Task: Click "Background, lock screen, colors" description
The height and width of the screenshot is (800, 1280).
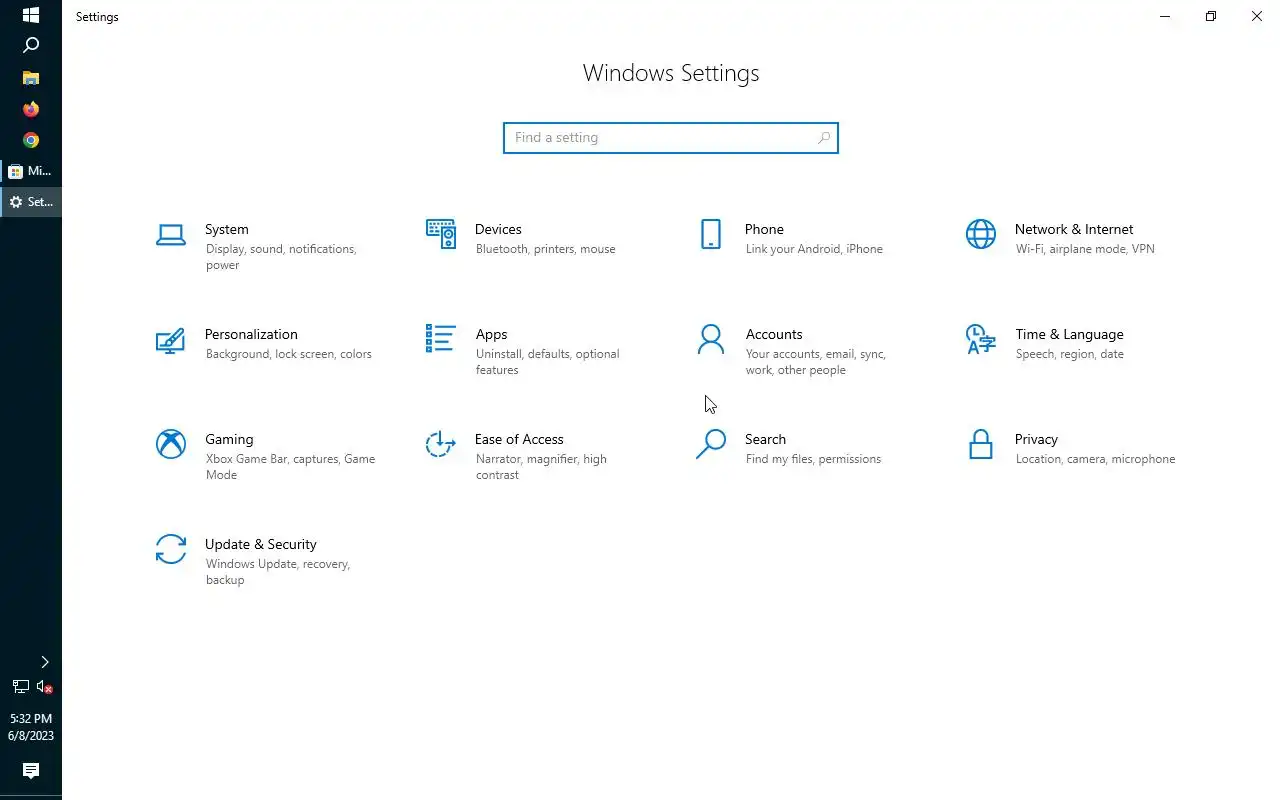Action: (x=288, y=354)
